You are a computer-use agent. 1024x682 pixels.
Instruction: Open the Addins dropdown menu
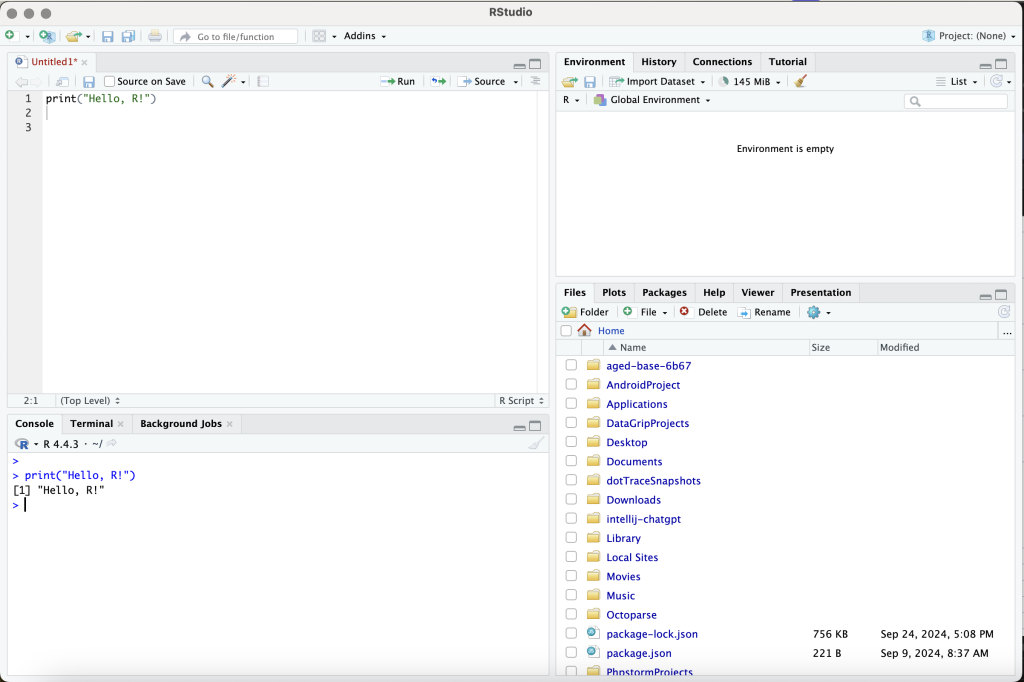[x=364, y=36]
